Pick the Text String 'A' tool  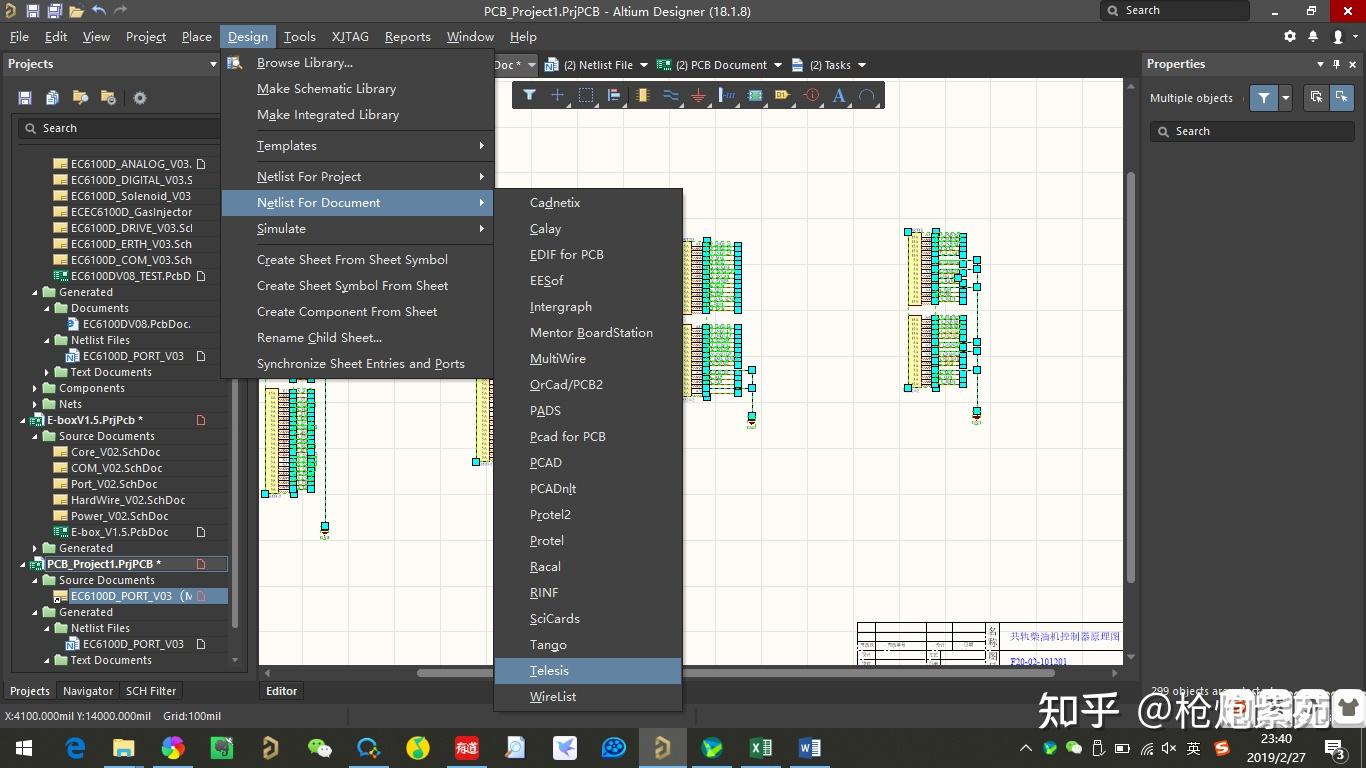(x=839, y=96)
